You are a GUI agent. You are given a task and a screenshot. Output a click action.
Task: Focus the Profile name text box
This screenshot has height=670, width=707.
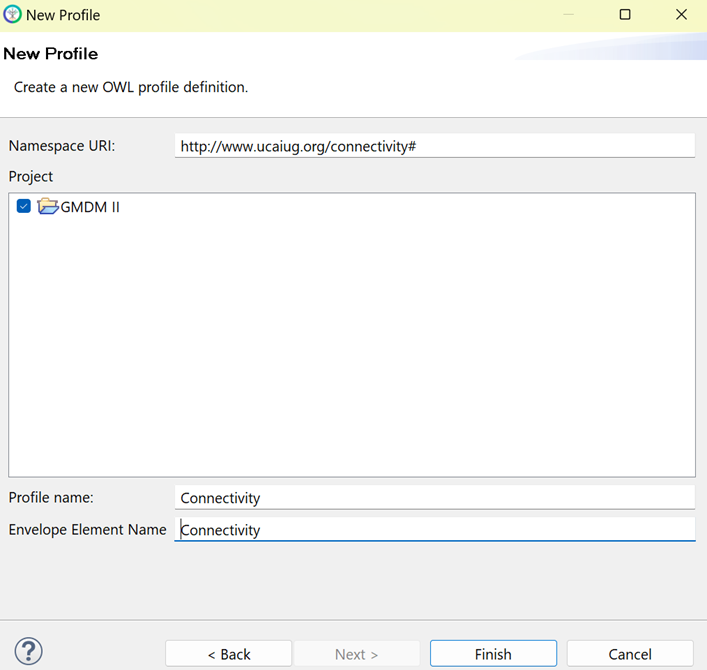[433, 497]
